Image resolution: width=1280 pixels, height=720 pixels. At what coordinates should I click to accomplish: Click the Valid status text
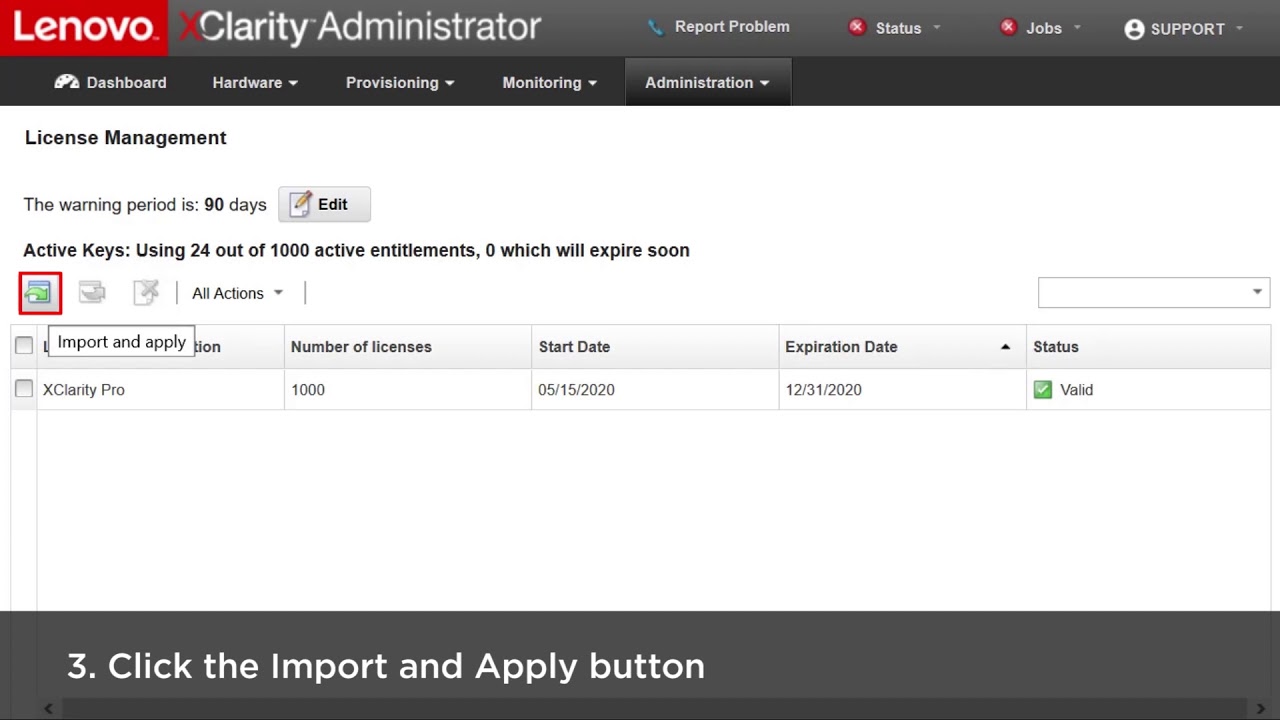1076,390
